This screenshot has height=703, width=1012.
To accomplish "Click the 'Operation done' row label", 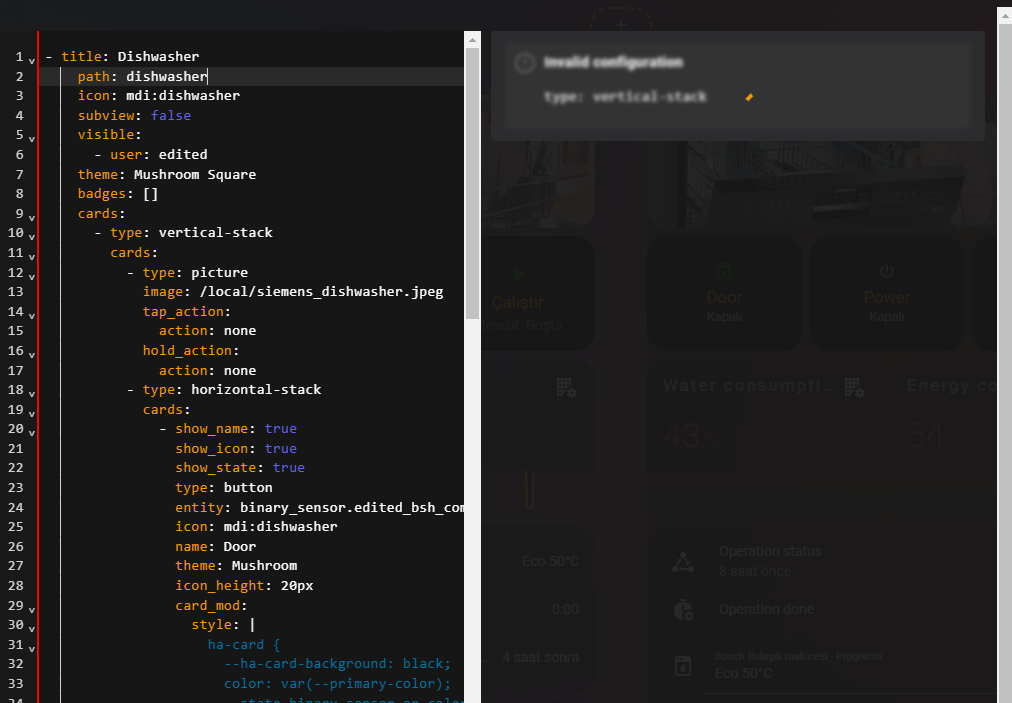I will pyautogui.click(x=766, y=609).
